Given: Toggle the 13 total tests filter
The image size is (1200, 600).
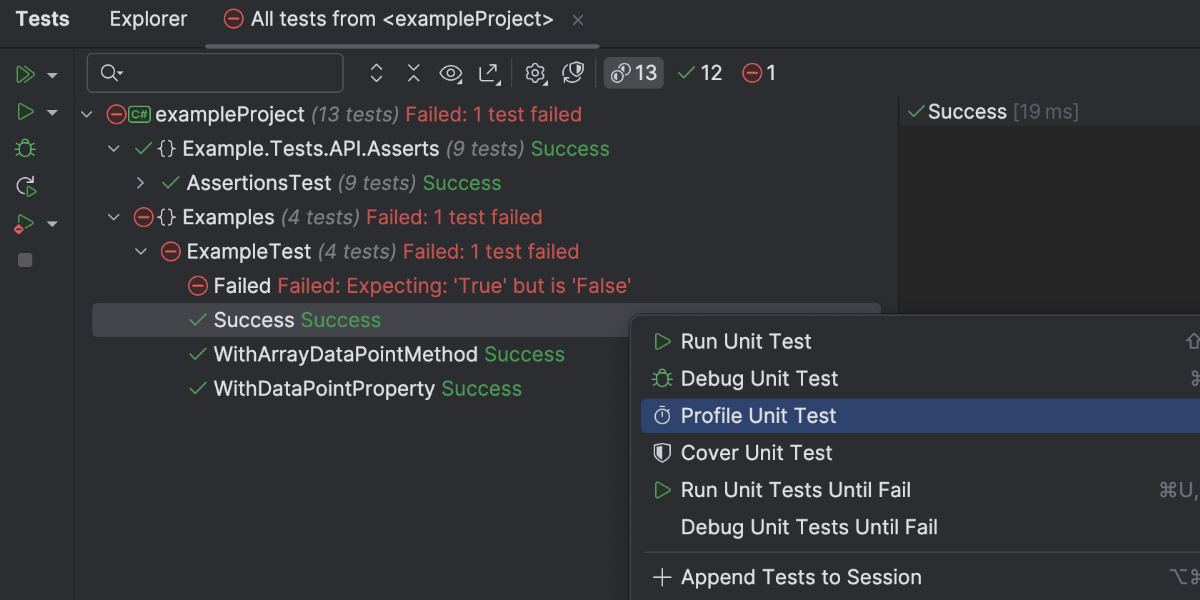Looking at the screenshot, I should coord(633,73).
